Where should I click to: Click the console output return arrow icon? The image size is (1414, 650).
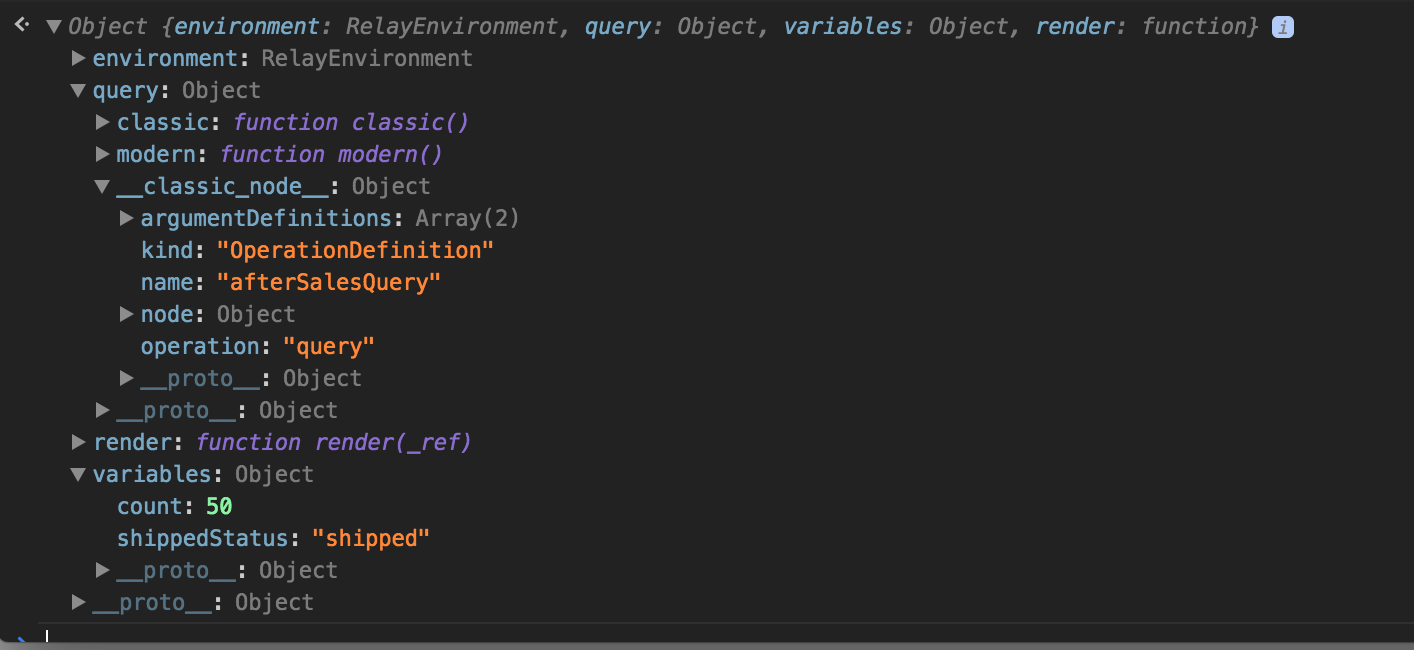[x=22, y=24]
